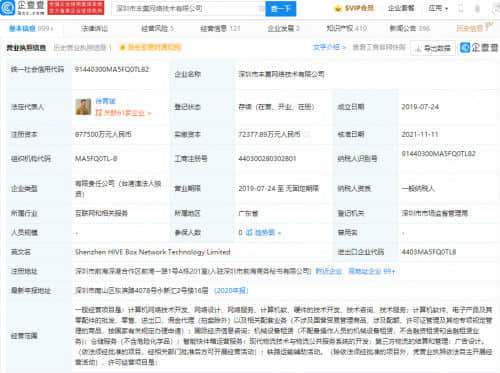Select the English name Shenzhen HIVE Box Network
This screenshot has width=500, height=373.
(152, 252)
